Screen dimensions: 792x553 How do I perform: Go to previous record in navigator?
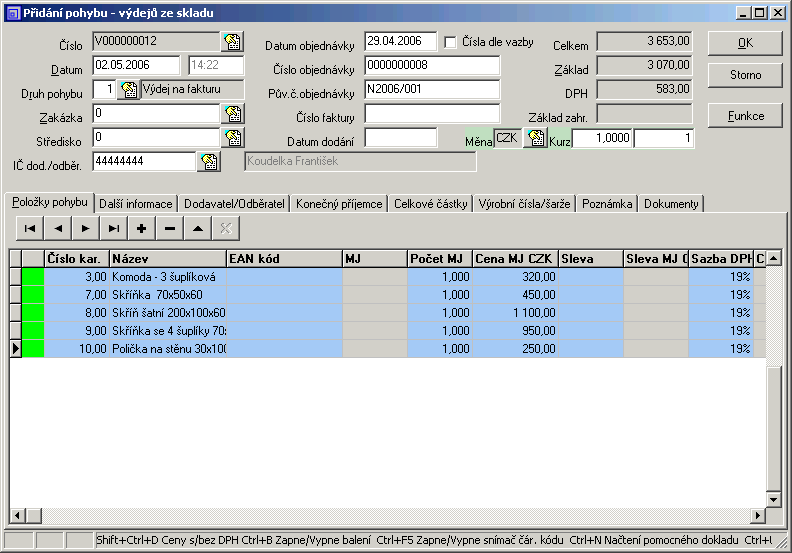(x=58, y=229)
